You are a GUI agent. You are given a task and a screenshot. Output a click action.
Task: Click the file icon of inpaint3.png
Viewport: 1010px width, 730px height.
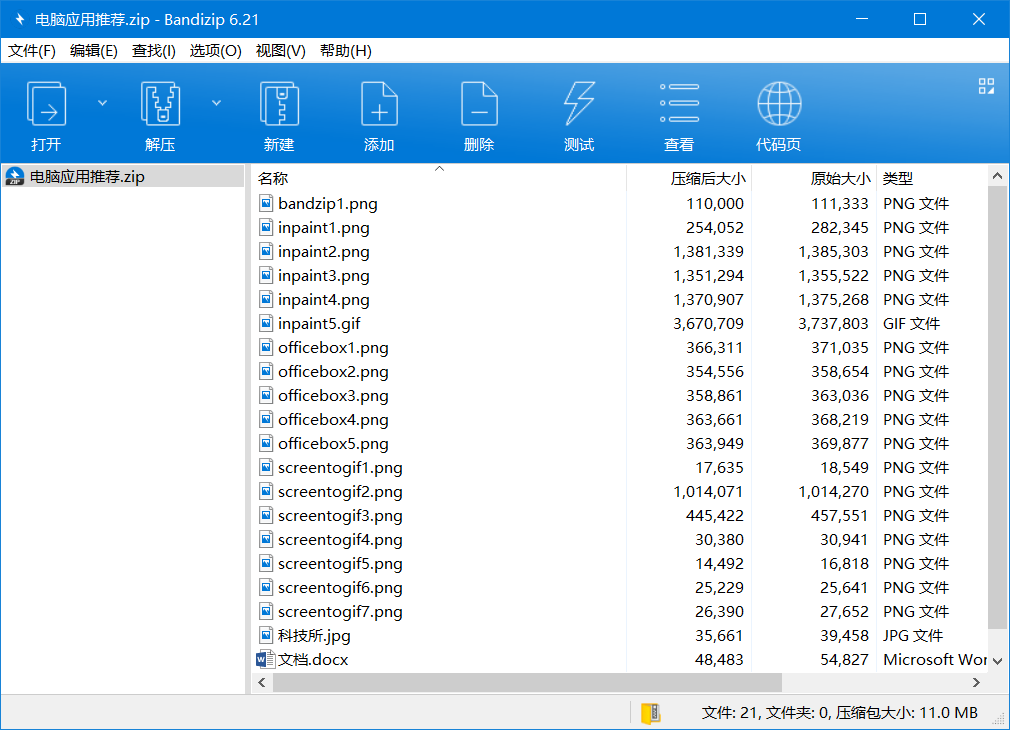[266, 275]
